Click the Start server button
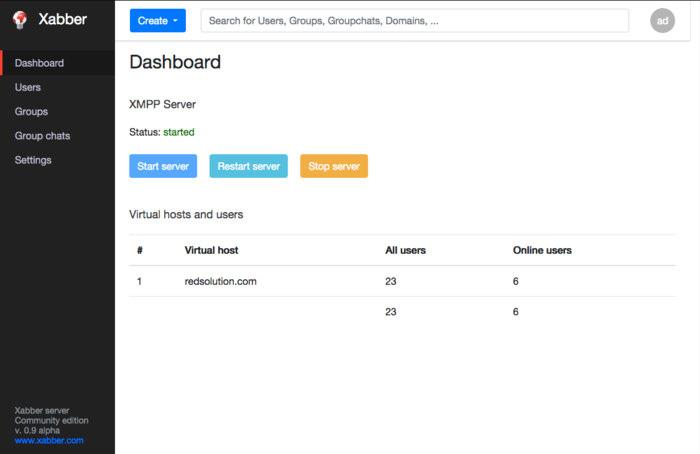Image resolution: width=700 pixels, height=454 pixels. pyautogui.click(x=163, y=166)
